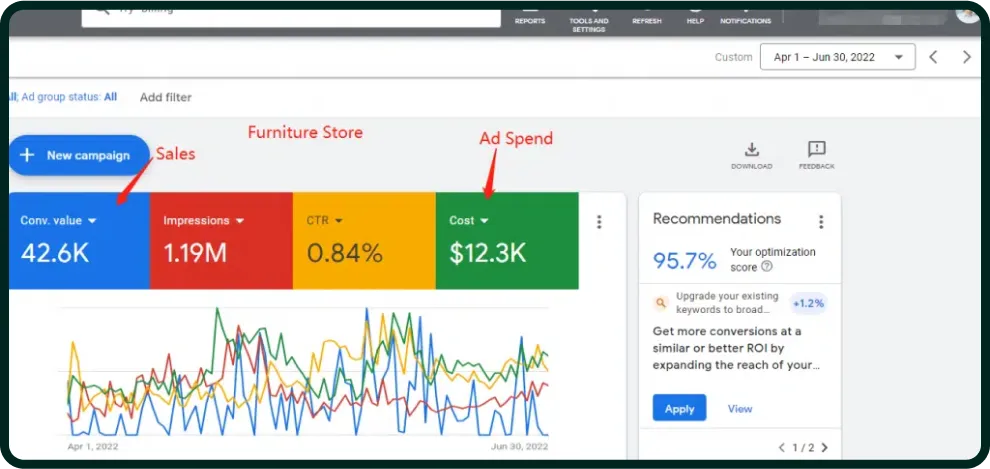Select the blue 42.6K scorecard value
This screenshot has height=469, width=990.
tap(55, 253)
